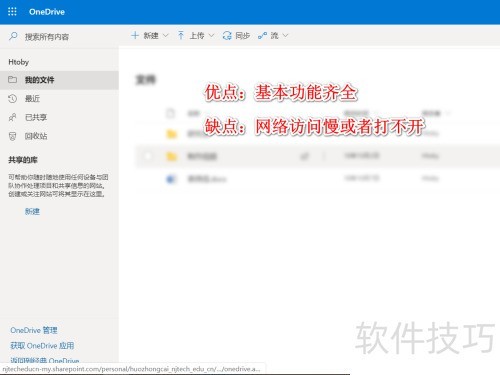Click the 已共享 people icon
Viewport: 500px width, 375px height.
12,117
